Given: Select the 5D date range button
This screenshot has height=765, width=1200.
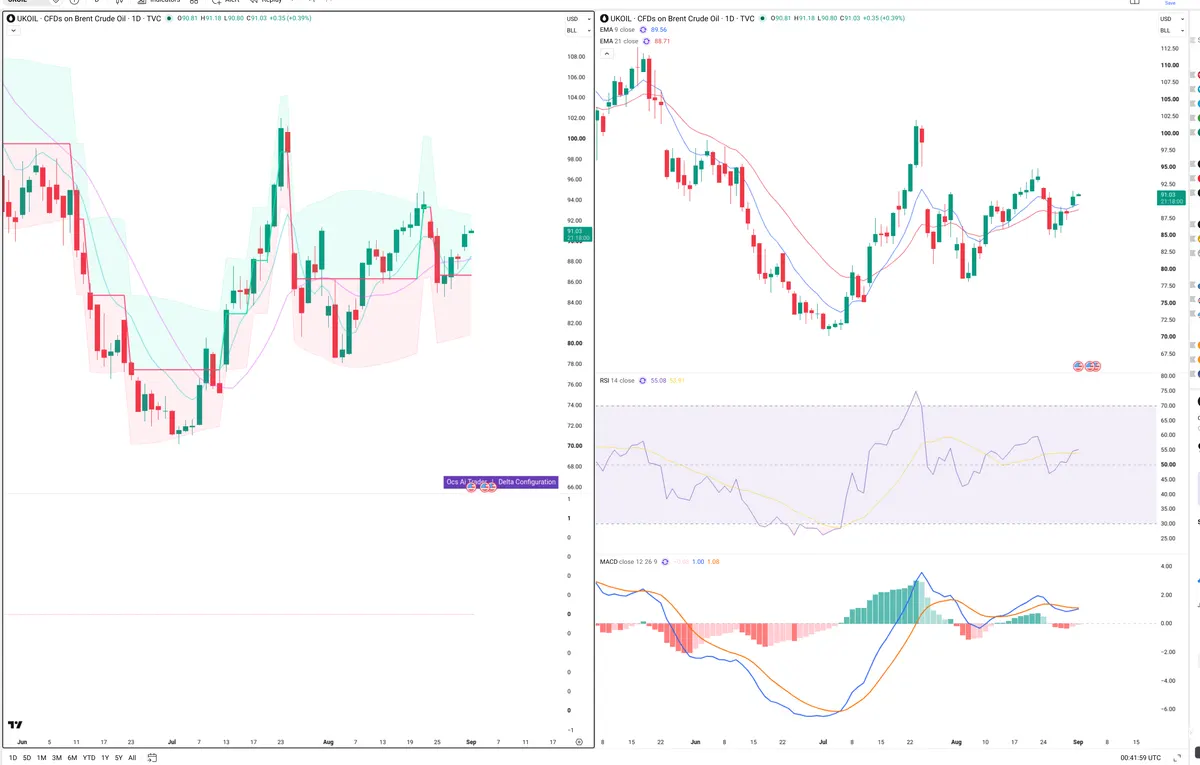Looking at the screenshot, I should pyautogui.click(x=26, y=758).
